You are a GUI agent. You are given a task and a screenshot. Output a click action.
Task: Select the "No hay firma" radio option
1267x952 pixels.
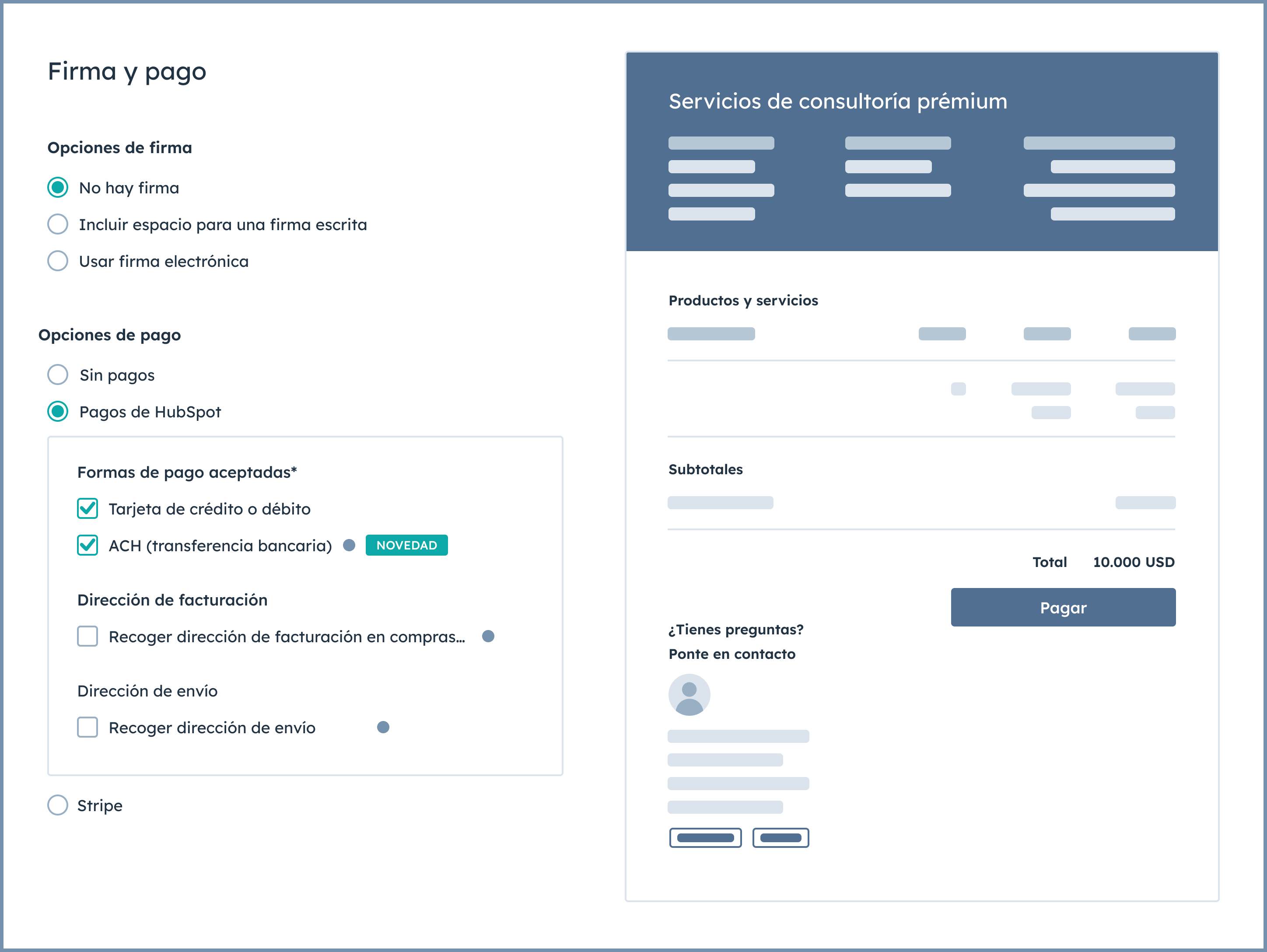(x=57, y=187)
